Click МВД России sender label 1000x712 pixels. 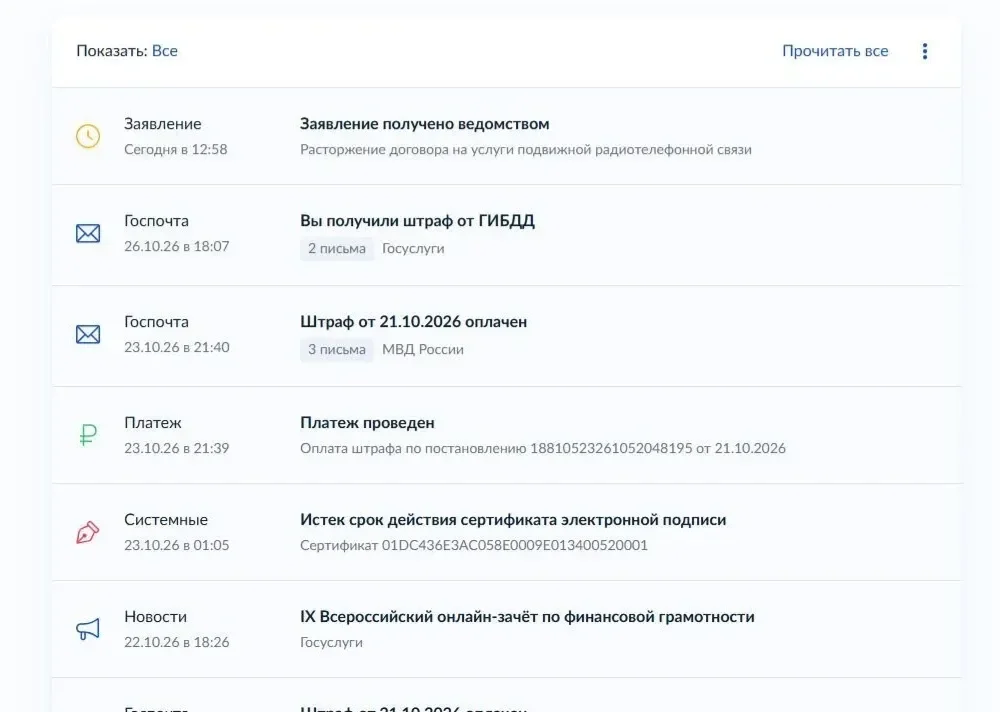[423, 350]
